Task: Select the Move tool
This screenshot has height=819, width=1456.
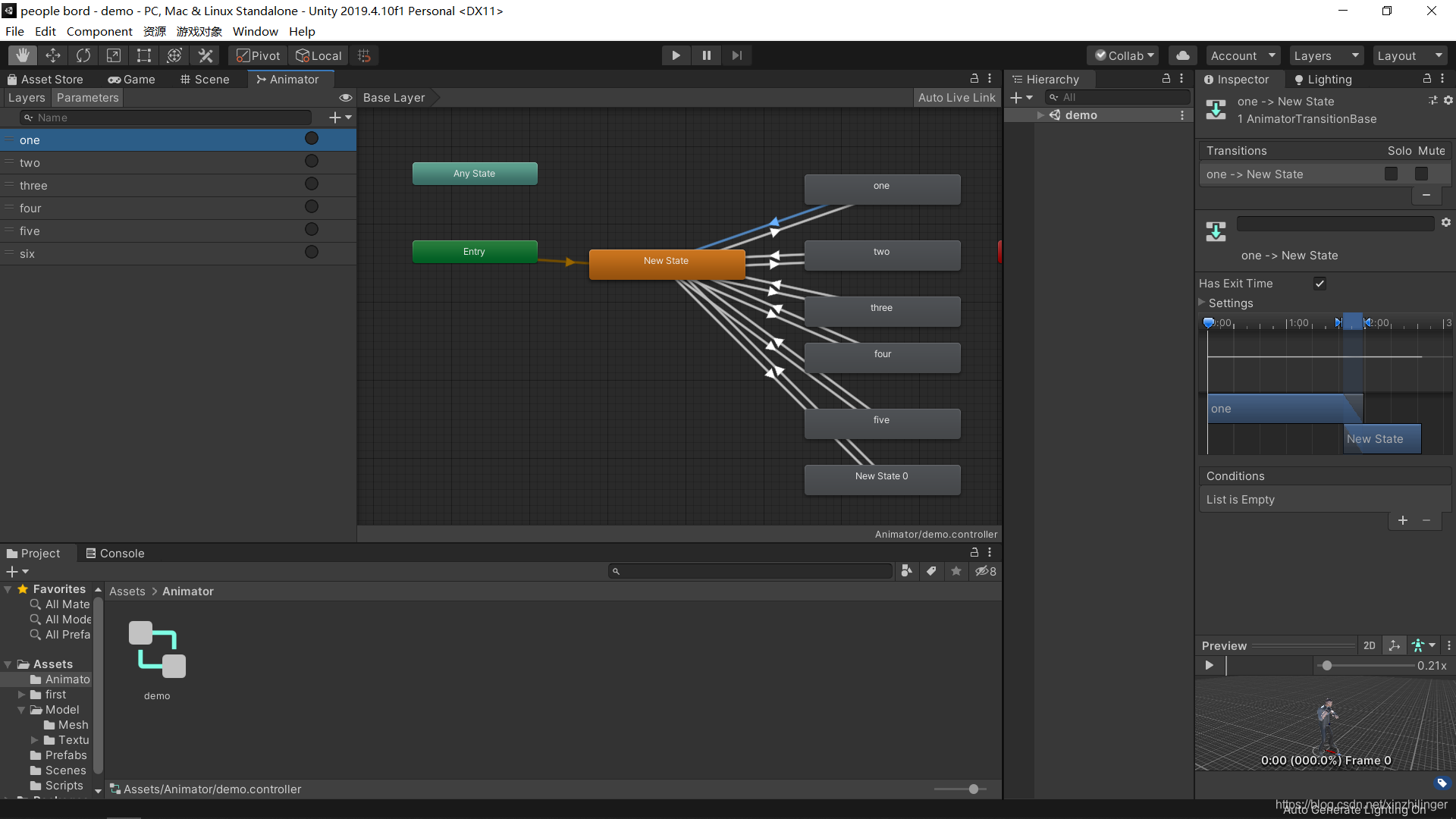Action: pyautogui.click(x=53, y=55)
